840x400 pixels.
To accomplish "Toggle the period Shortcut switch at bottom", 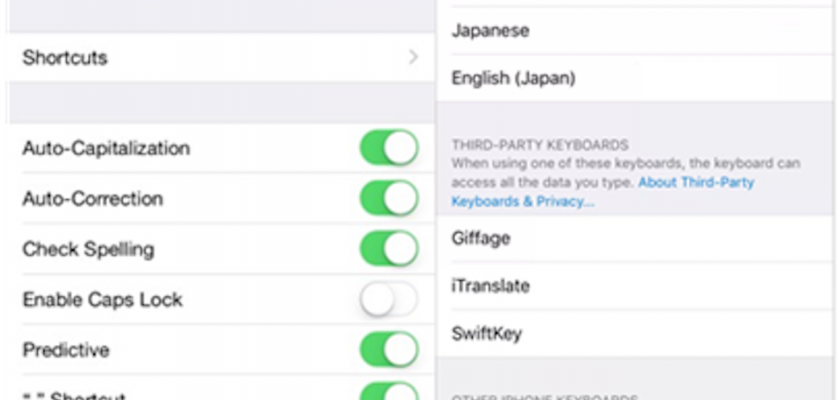I will (389, 393).
